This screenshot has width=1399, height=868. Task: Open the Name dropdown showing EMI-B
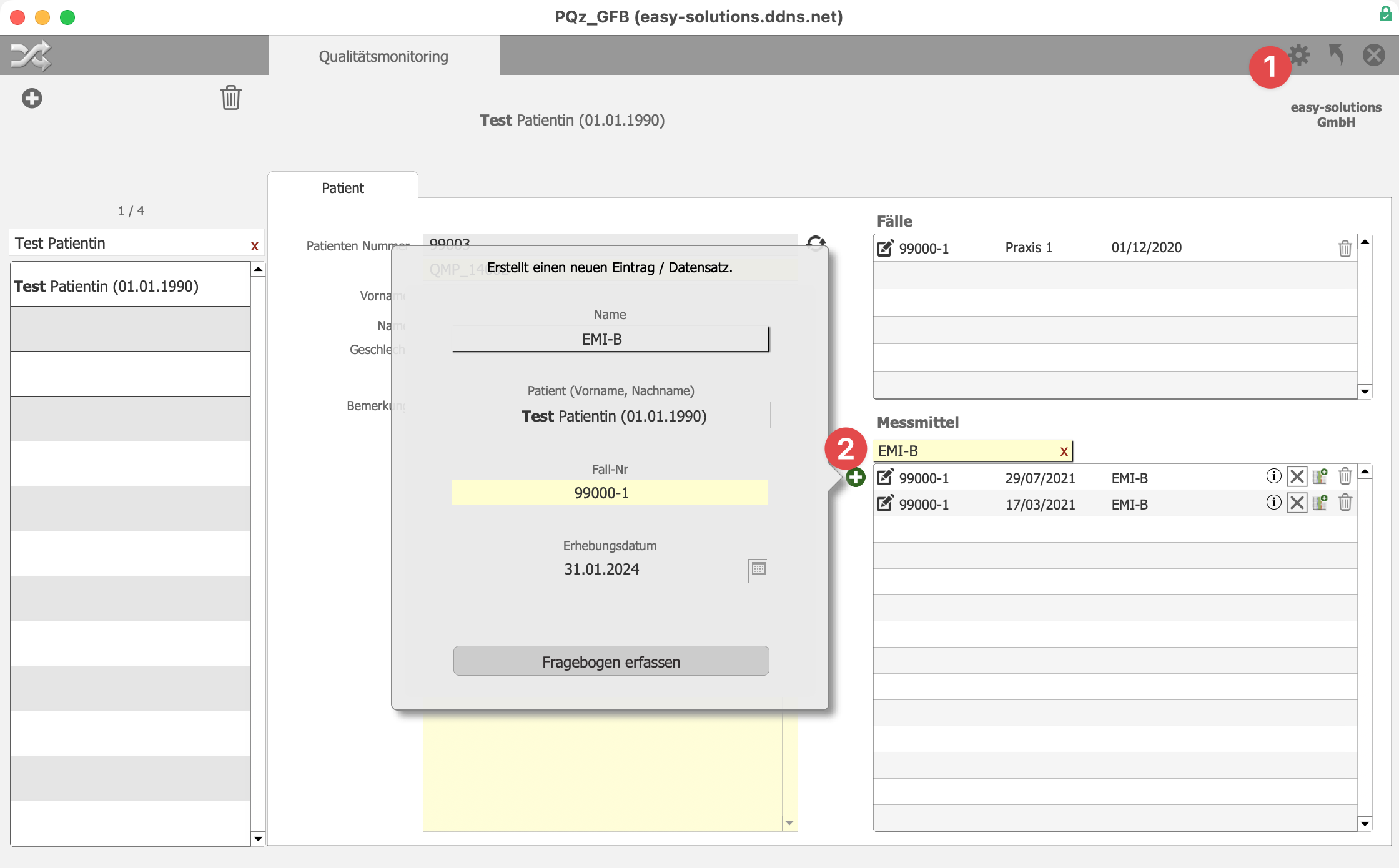610,339
